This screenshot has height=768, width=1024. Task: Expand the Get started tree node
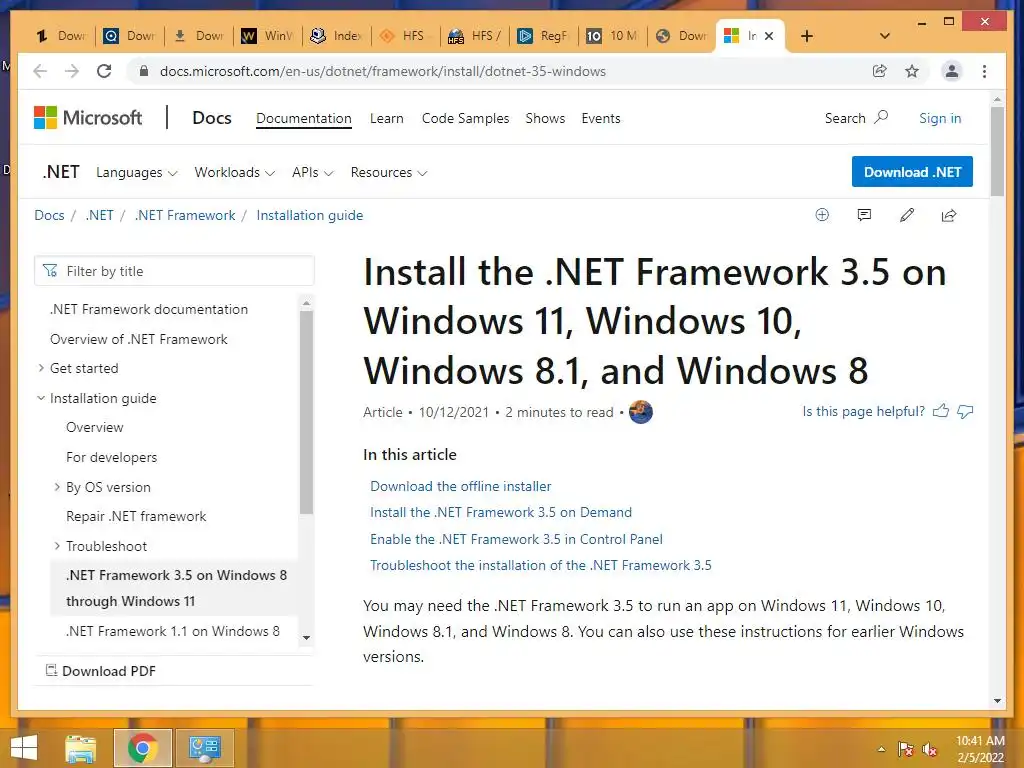[x=41, y=368]
